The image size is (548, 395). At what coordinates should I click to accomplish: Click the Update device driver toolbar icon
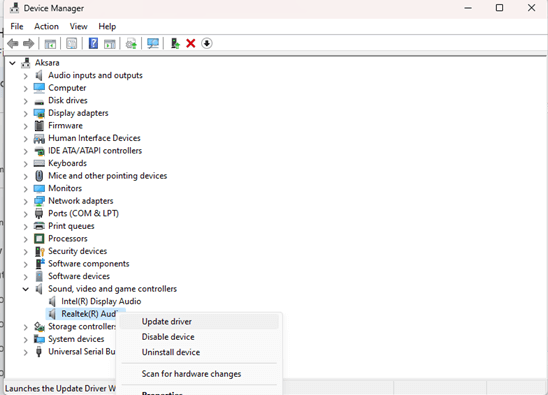(x=175, y=43)
